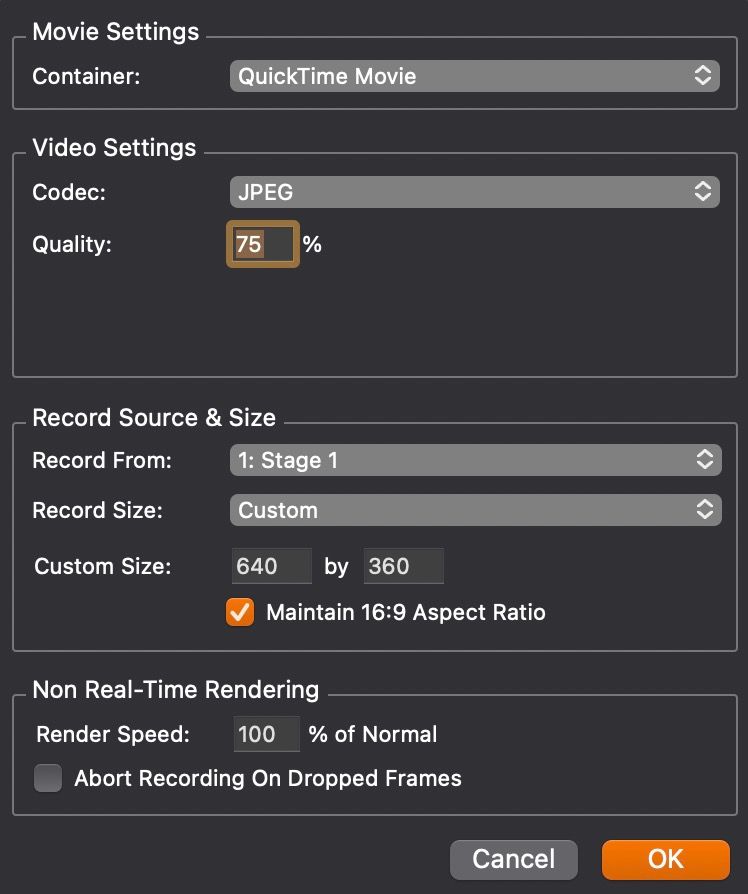The width and height of the screenshot is (748, 894).
Task: Open the Container dropdown showing QuickTime Movie
Action: point(474,76)
